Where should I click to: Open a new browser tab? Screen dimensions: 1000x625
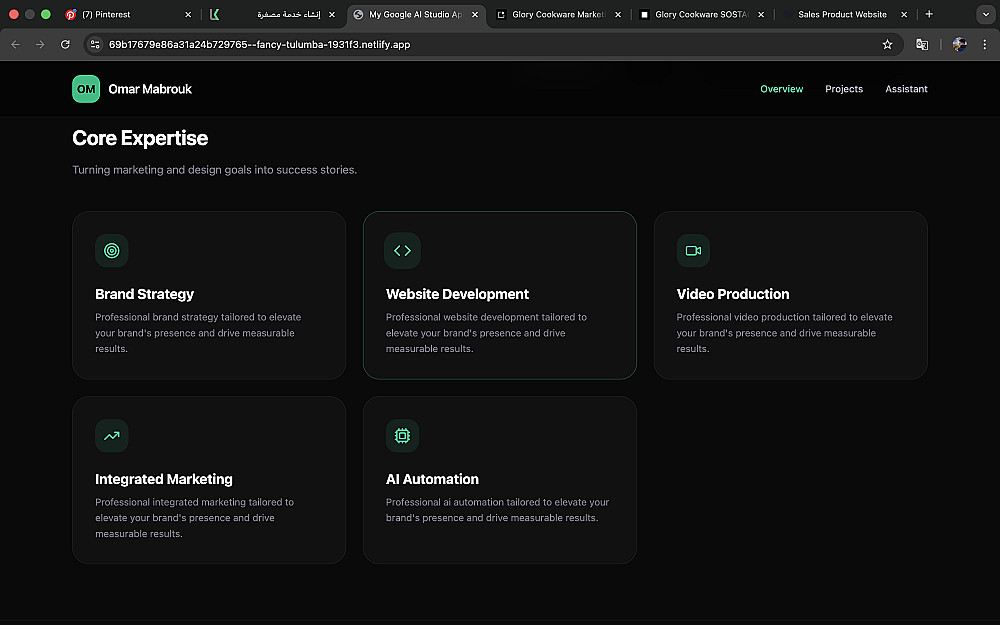tap(929, 15)
